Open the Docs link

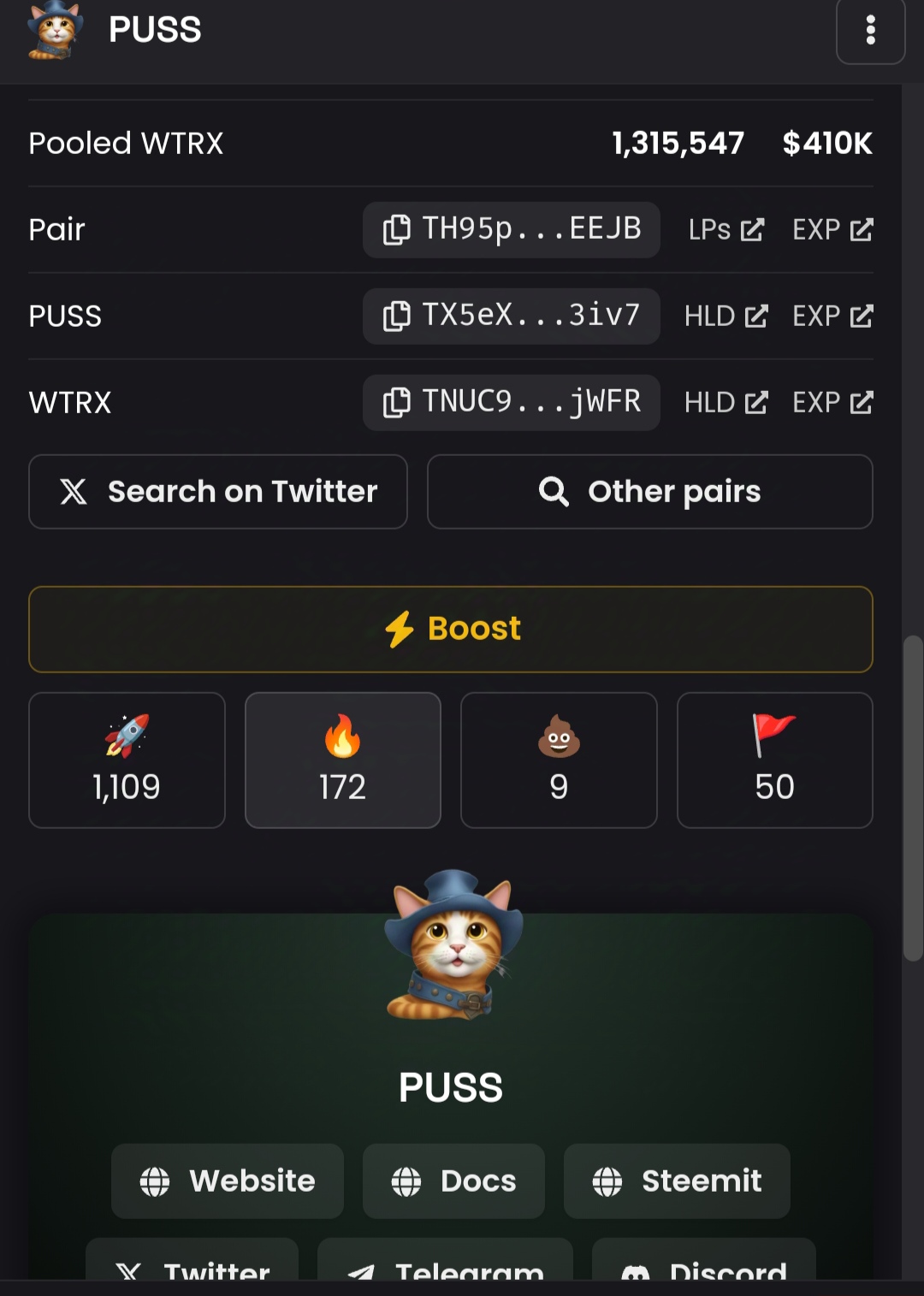pos(453,1181)
